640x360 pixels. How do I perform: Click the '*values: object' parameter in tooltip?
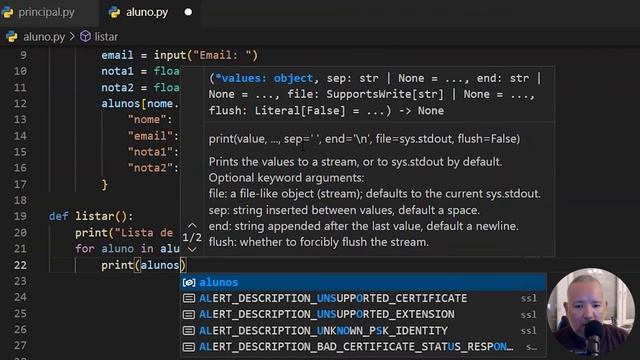264,78
